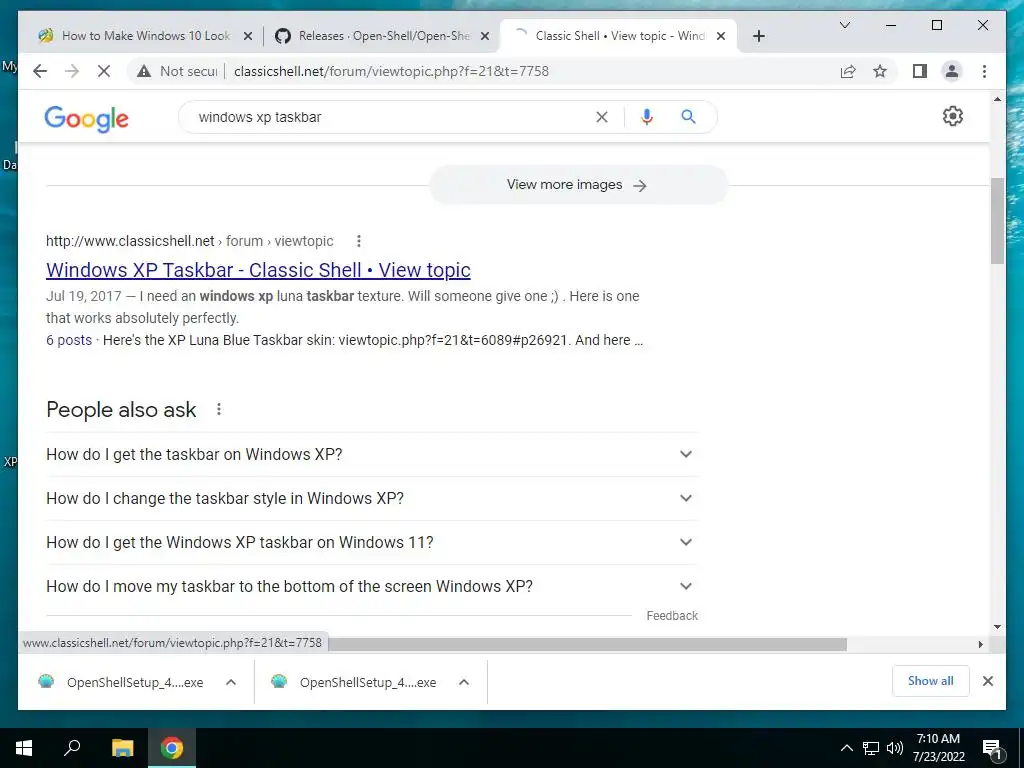Image resolution: width=1024 pixels, height=768 pixels.
Task: Click the forward navigation arrow
Action: (72, 71)
